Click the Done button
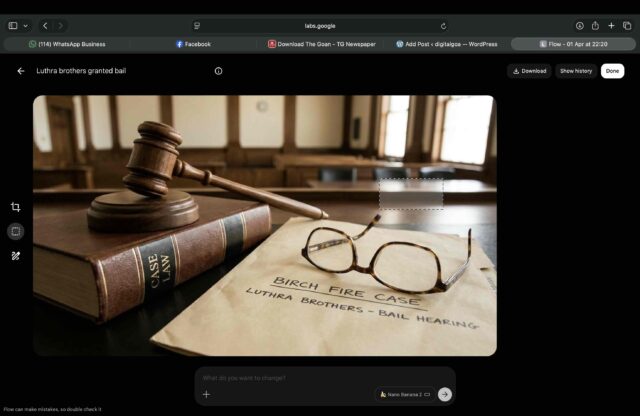This screenshot has height=416, width=640. click(612, 71)
